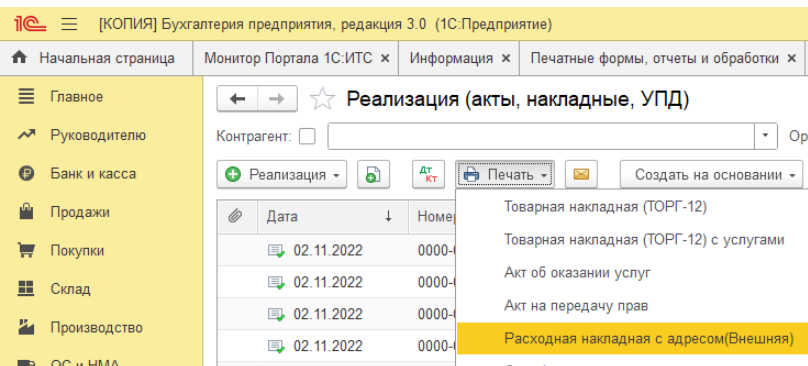Click the Дт/Кт postings icon
808x366 pixels.
428,174
